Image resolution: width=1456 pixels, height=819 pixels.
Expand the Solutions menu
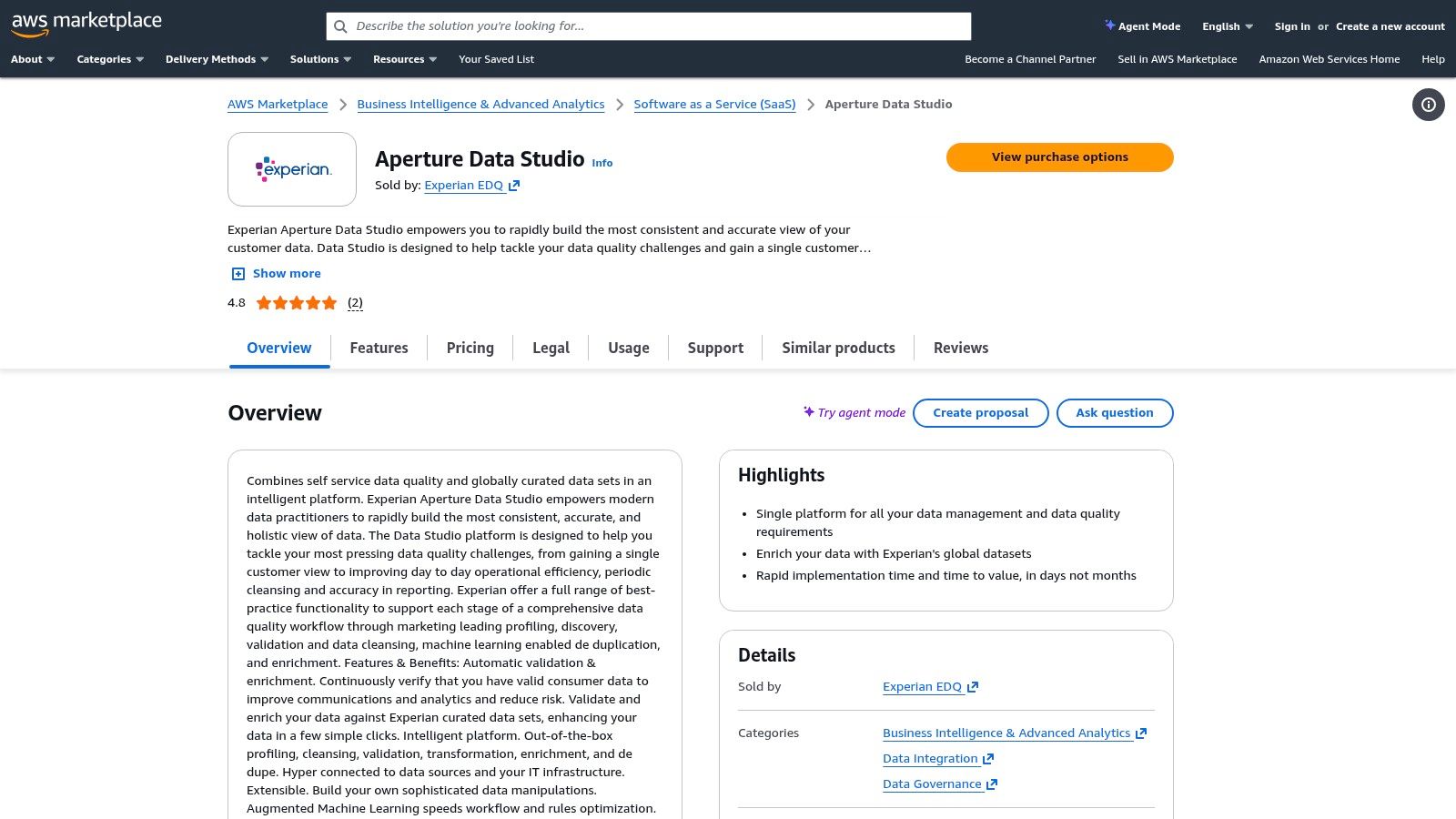click(318, 59)
